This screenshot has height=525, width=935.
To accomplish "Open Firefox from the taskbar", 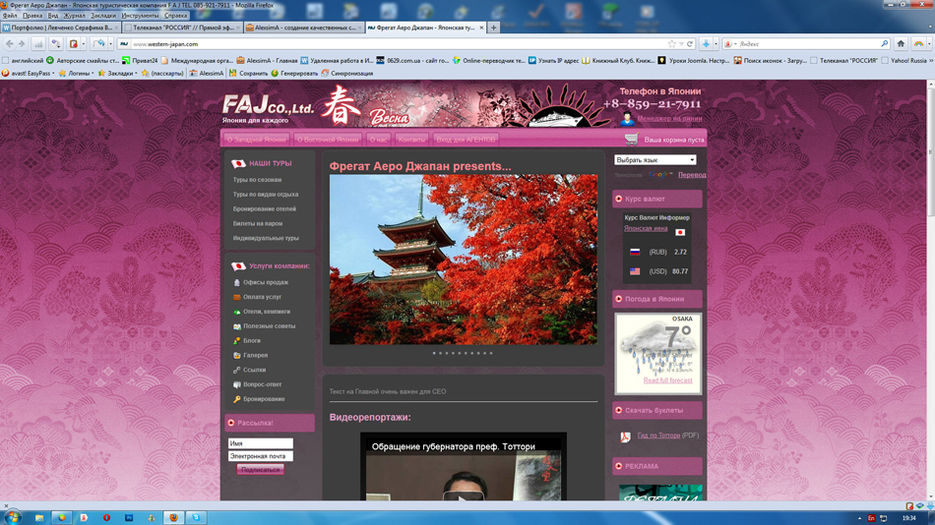I will click(x=174, y=517).
